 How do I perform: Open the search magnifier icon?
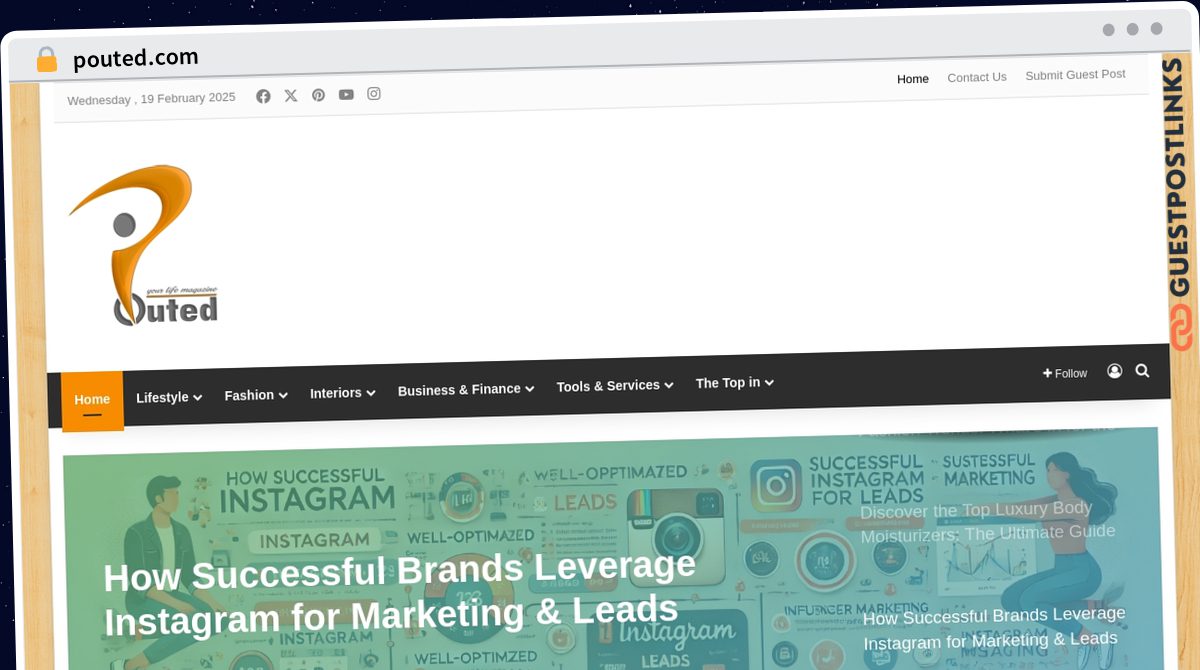click(1142, 371)
